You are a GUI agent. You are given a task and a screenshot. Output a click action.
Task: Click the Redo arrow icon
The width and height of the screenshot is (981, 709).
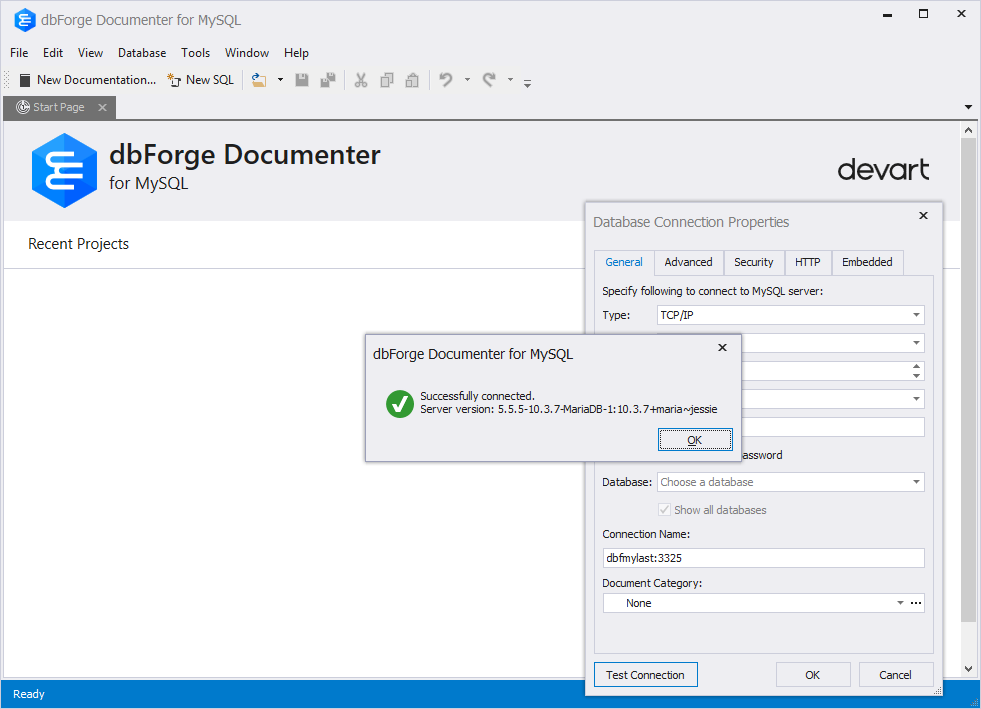pyautogui.click(x=489, y=80)
